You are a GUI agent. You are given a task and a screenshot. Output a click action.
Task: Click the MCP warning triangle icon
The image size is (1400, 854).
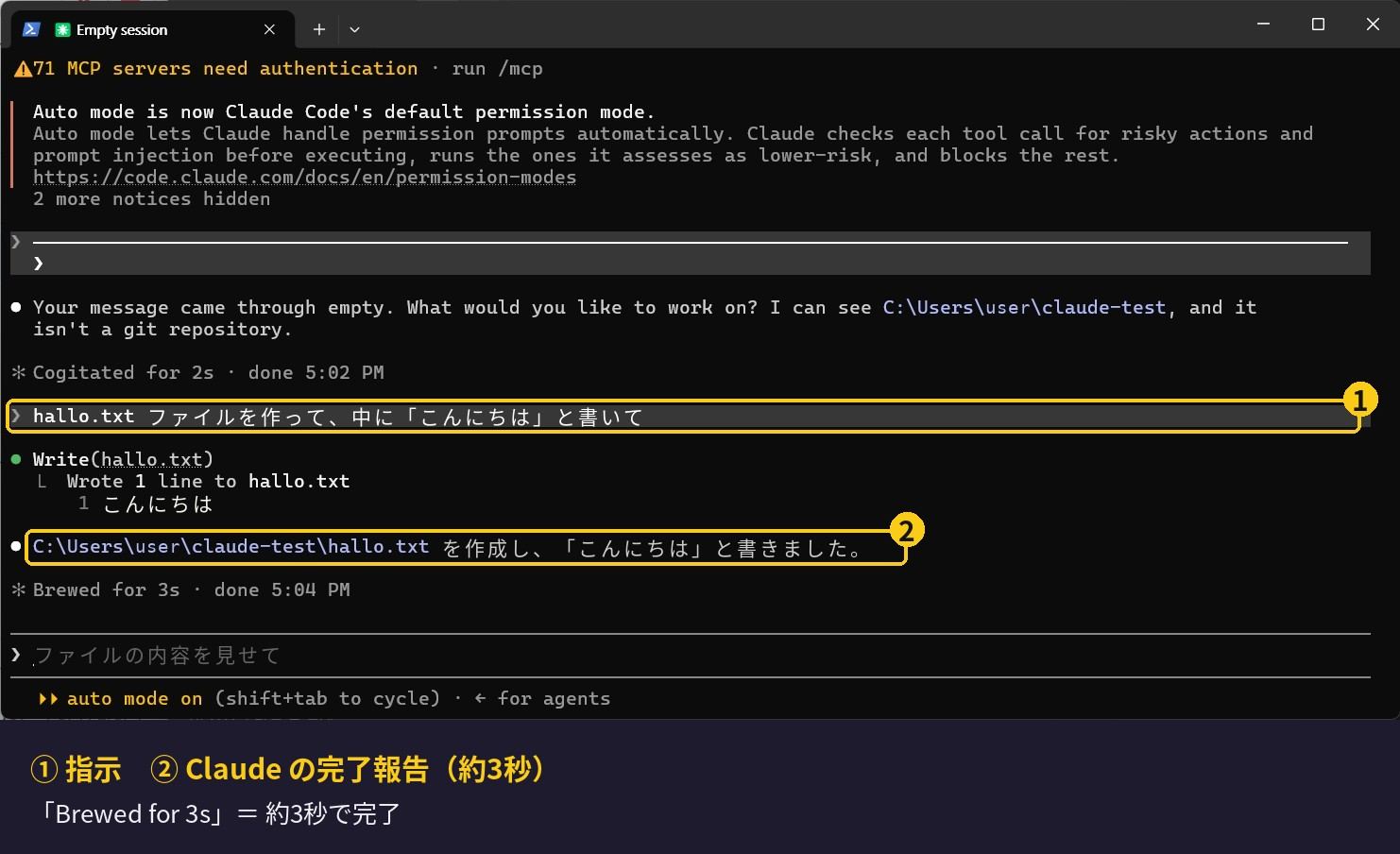pos(23,69)
